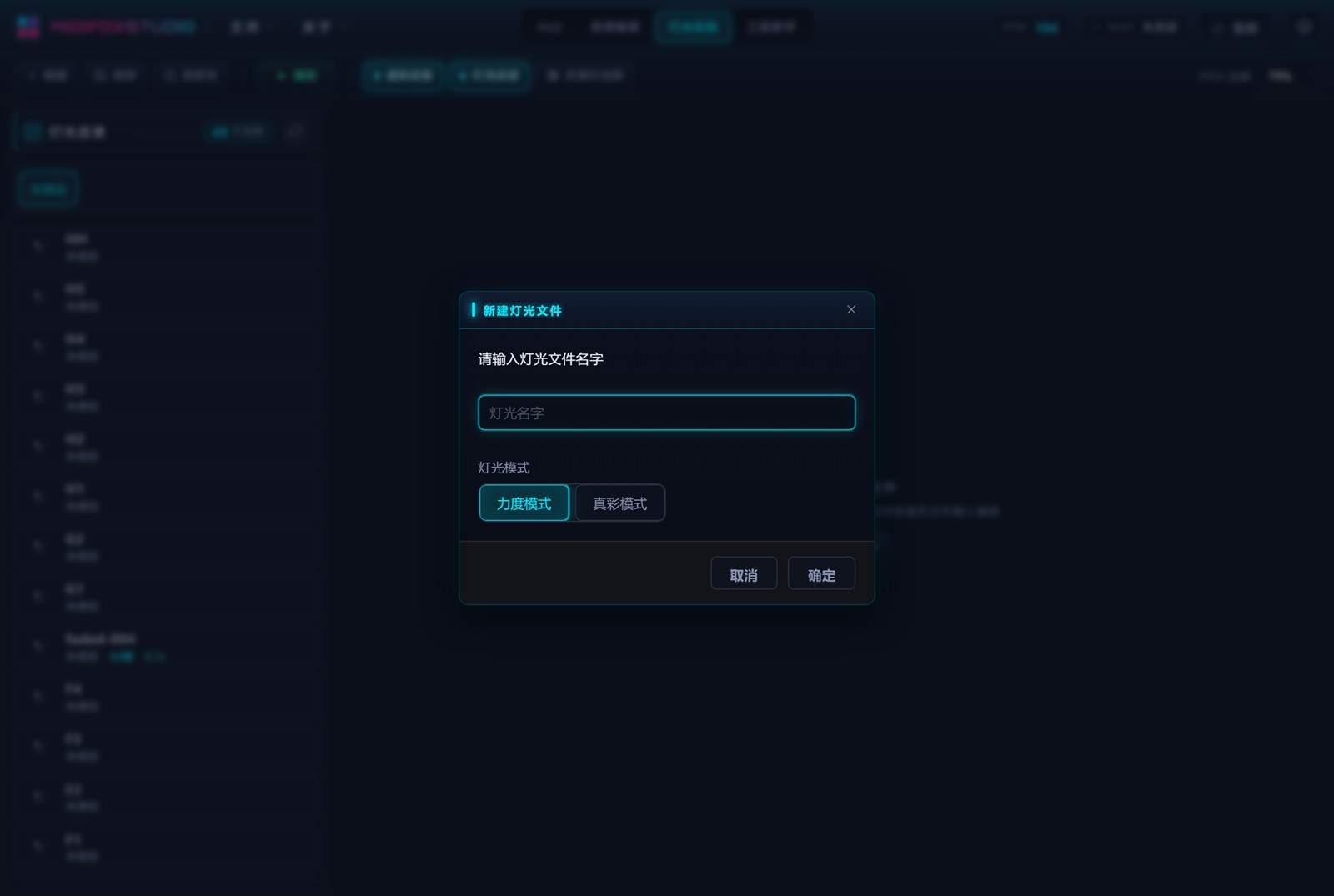1334x896 pixels.
Task: Close the 新建灯光文件 dialog
Action: coord(851,310)
